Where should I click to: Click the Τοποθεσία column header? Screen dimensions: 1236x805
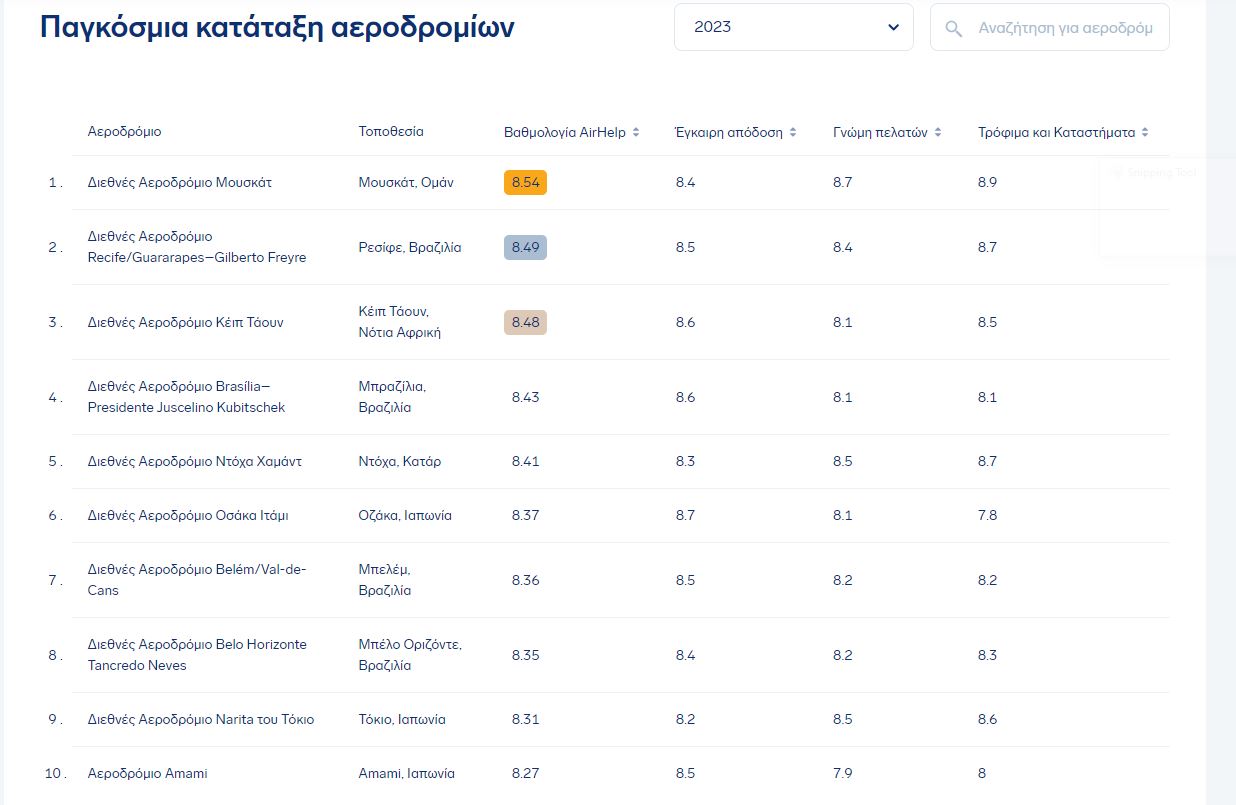[391, 132]
